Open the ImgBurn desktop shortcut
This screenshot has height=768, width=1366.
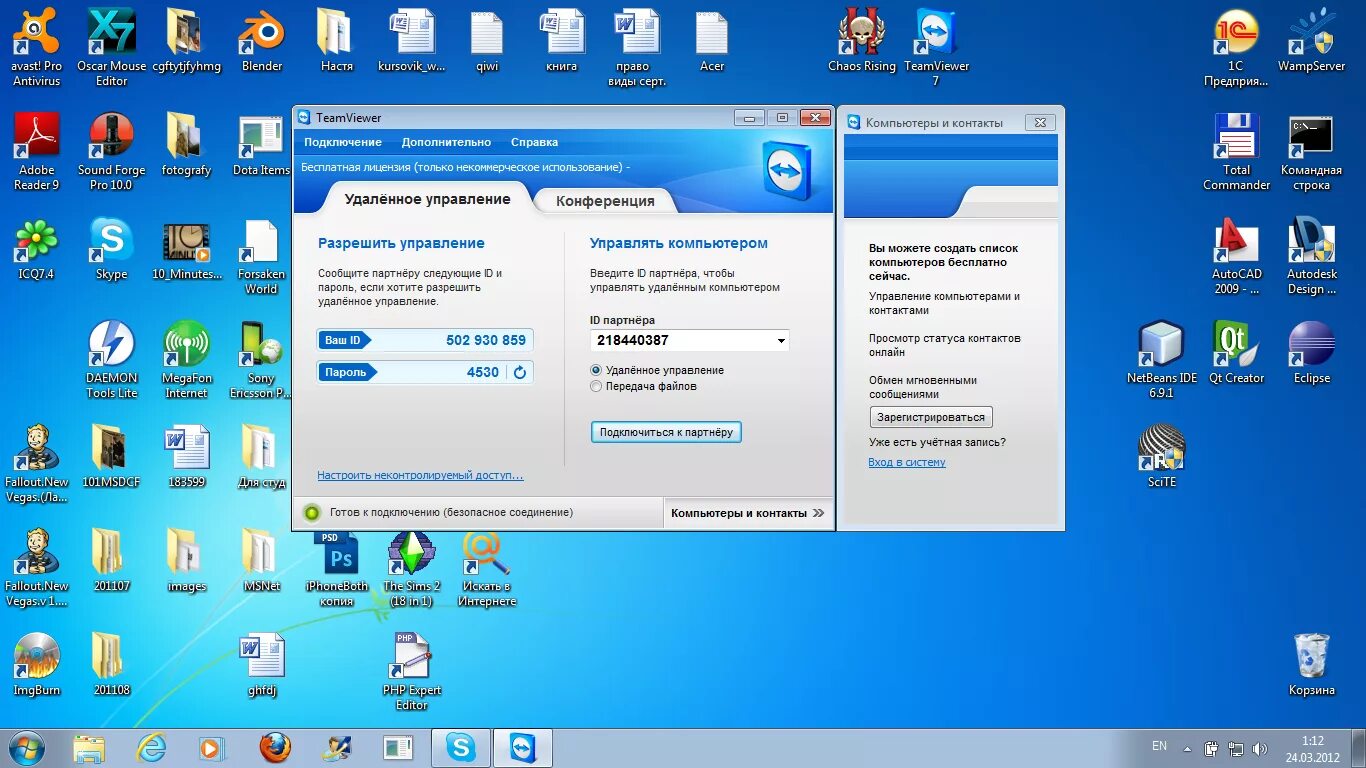point(36,664)
